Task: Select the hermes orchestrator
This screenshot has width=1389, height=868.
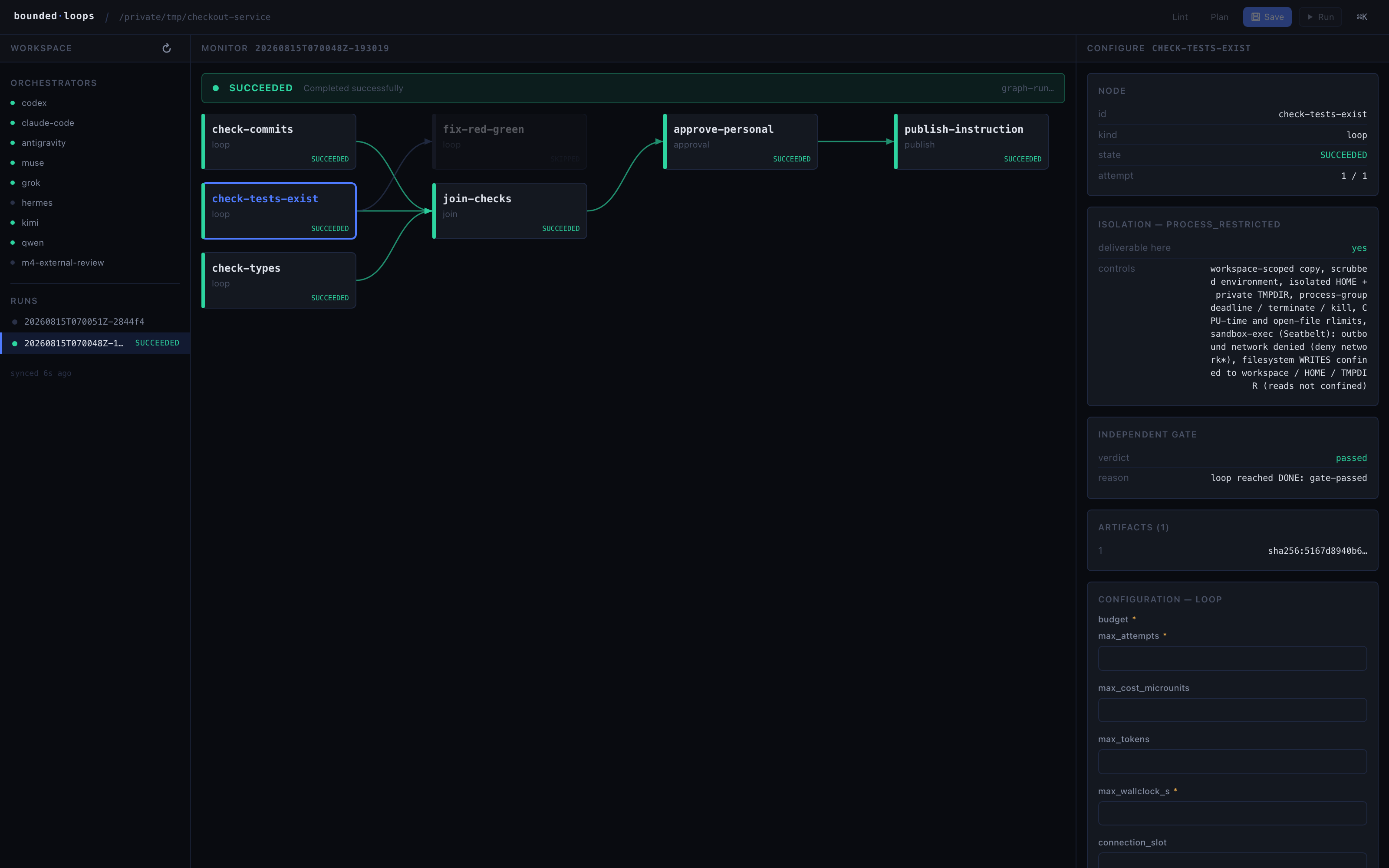Action: (x=95, y=203)
